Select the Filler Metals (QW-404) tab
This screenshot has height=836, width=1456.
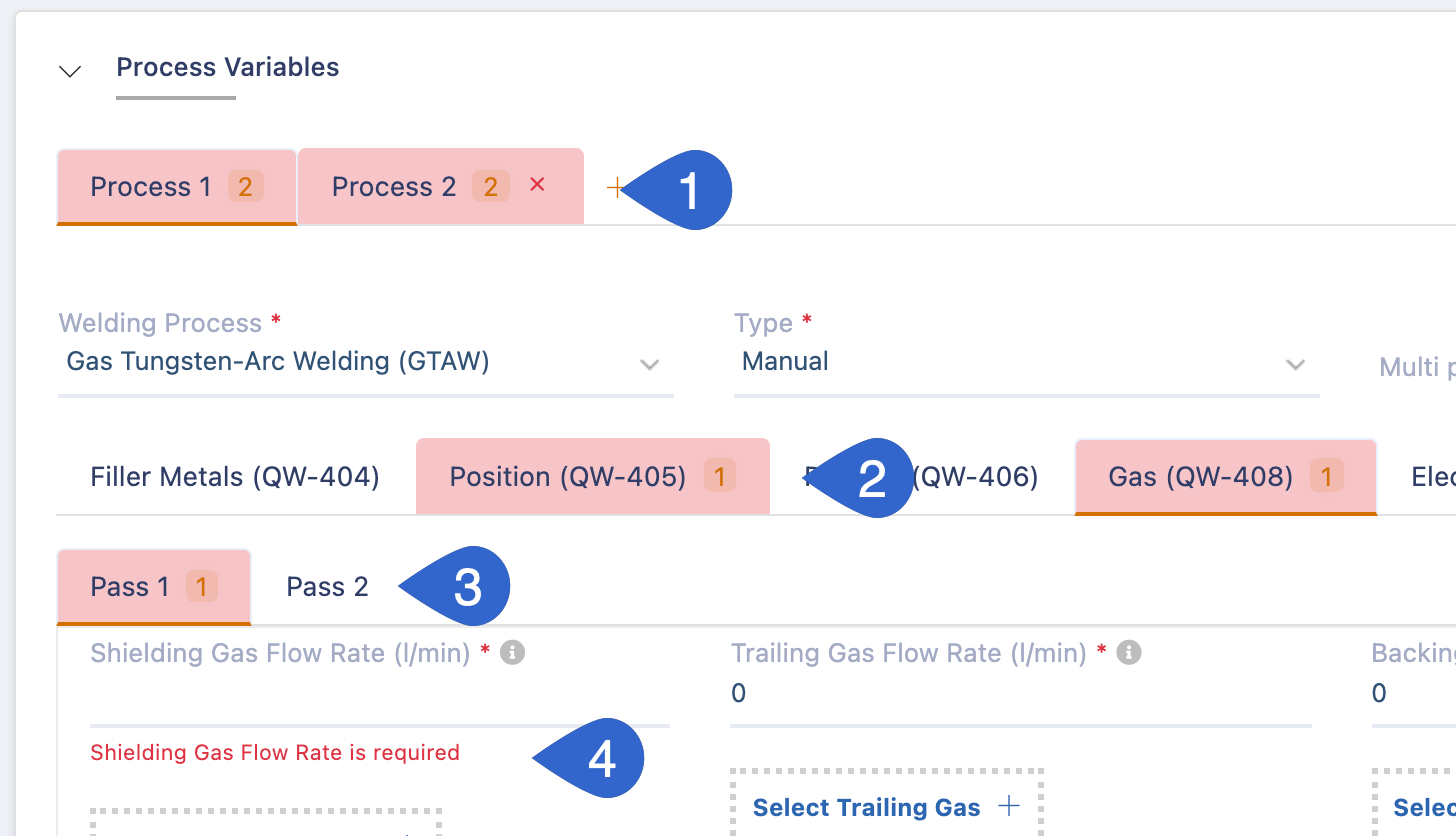point(235,477)
